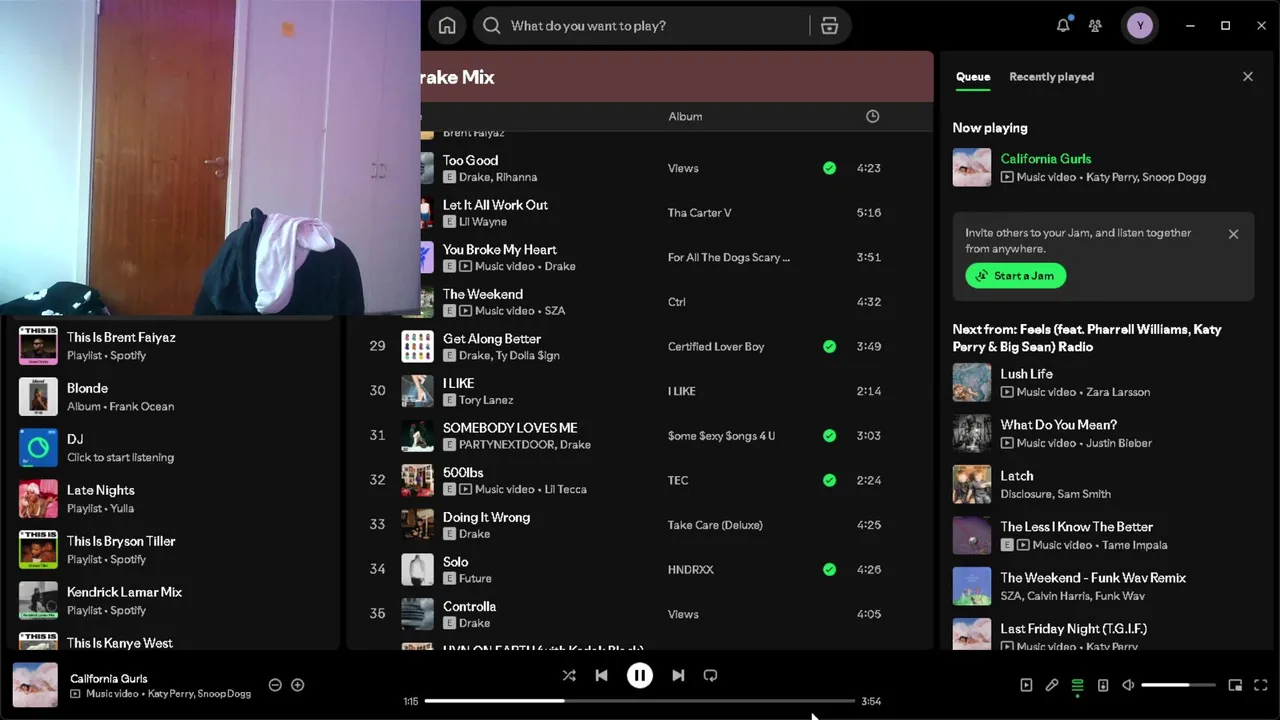1280x720 pixels.
Task: Sort by the Album column header
Action: (685, 116)
